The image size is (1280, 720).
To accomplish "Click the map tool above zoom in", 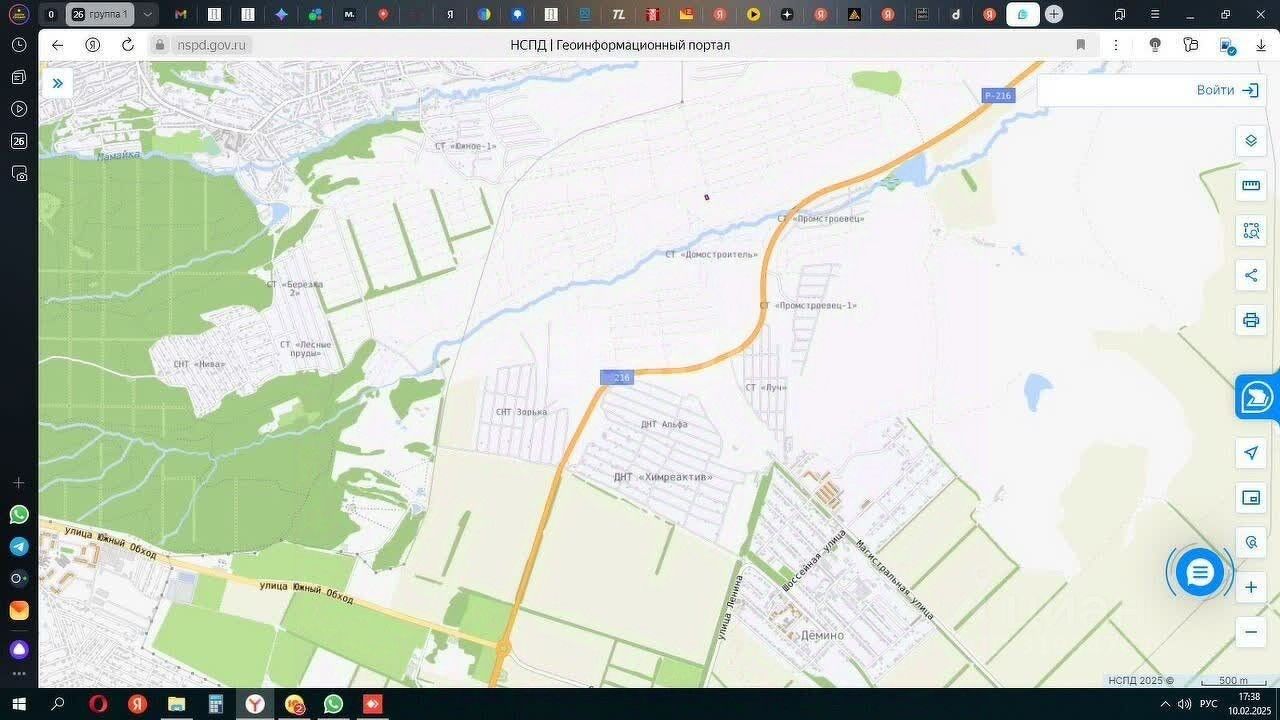I will point(1251,542).
